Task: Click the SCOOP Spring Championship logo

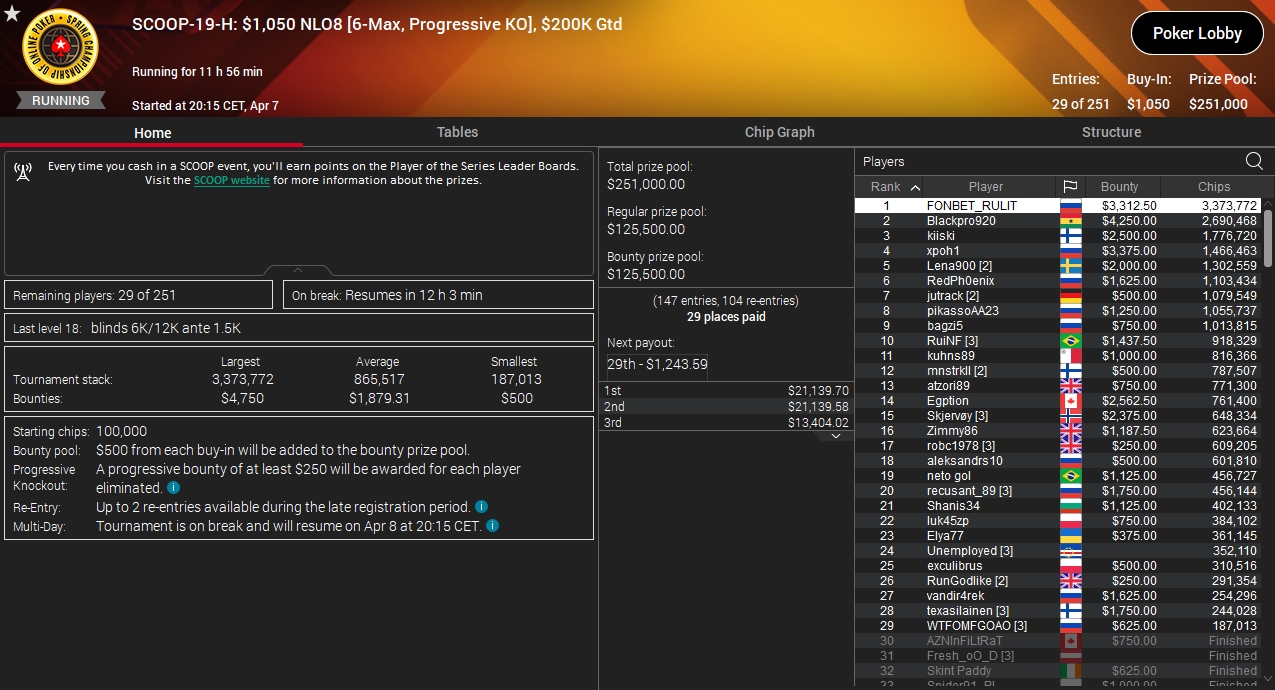Action: coord(61,48)
